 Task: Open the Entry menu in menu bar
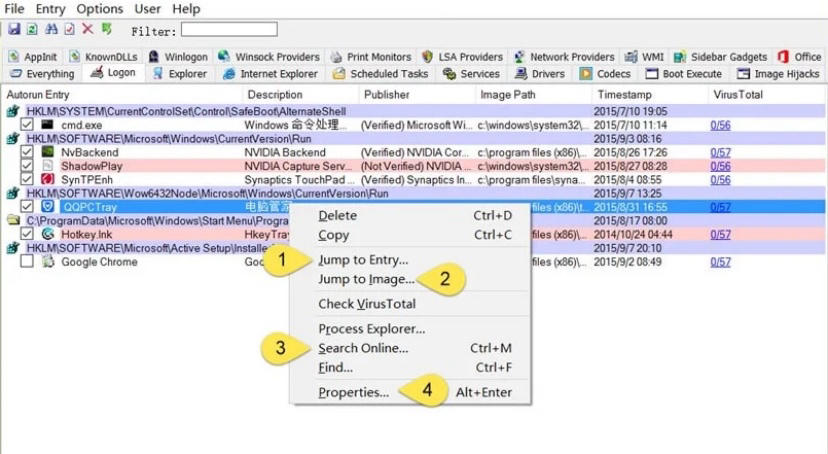point(50,9)
